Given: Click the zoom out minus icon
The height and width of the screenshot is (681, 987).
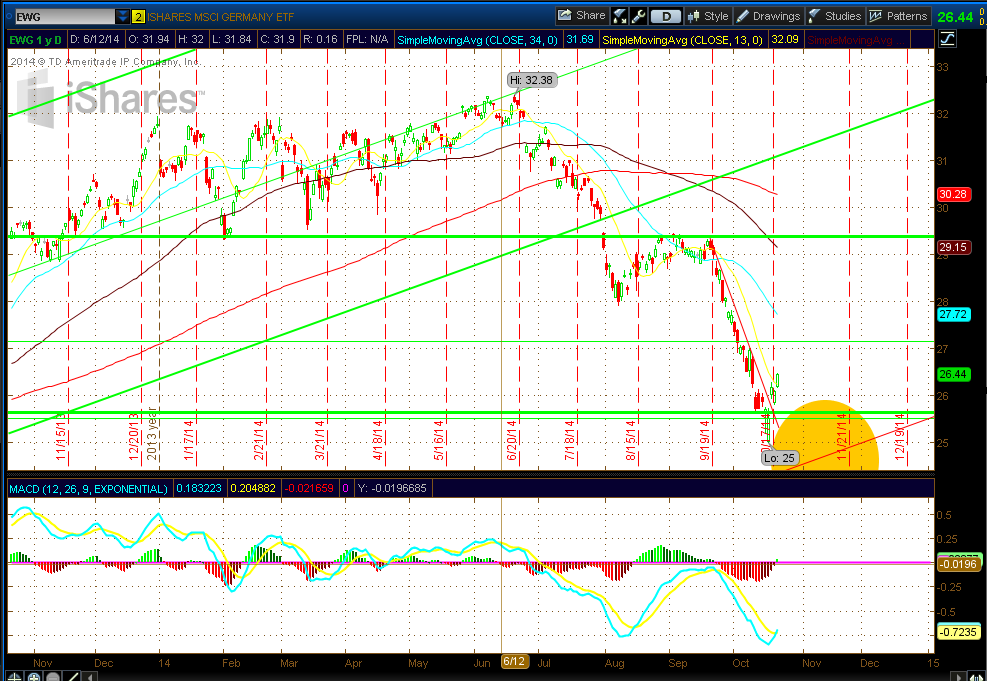Looking at the screenshot, I should tap(53, 676).
